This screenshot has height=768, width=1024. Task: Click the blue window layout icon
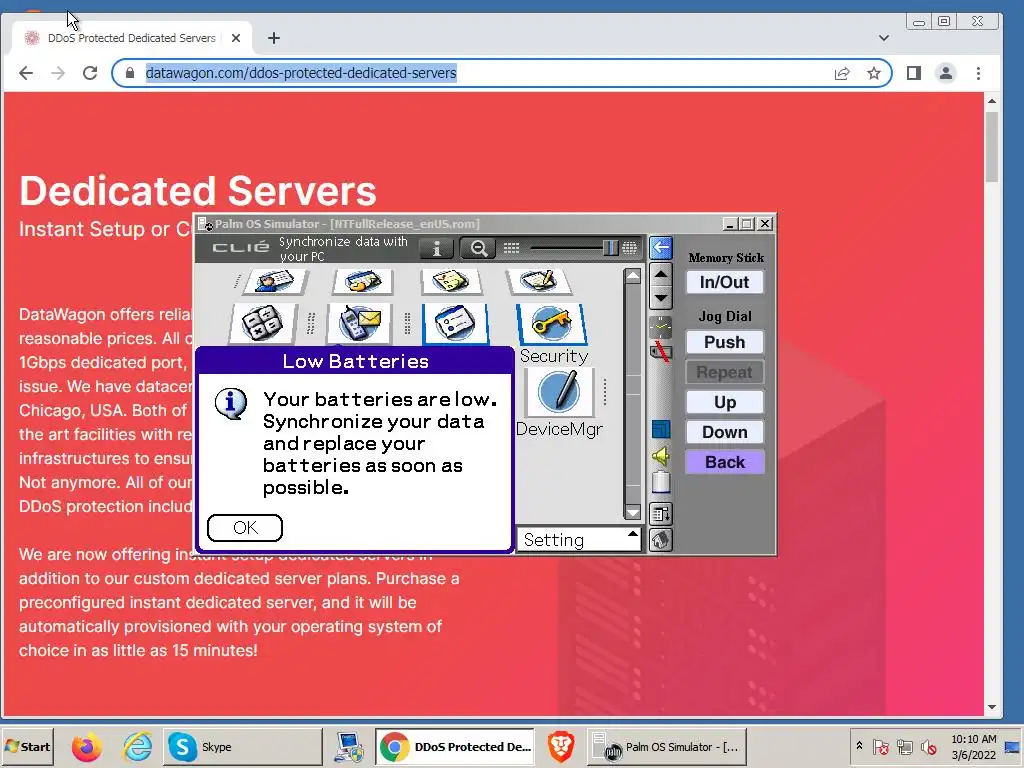(661, 429)
